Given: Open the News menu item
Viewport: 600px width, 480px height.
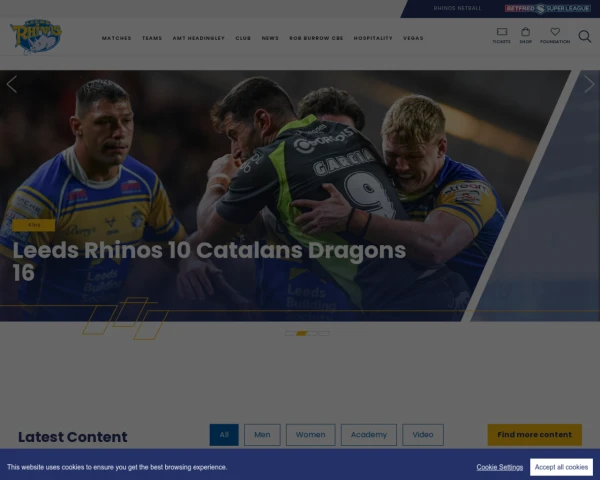Looking at the screenshot, I should click(x=270, y=38).
